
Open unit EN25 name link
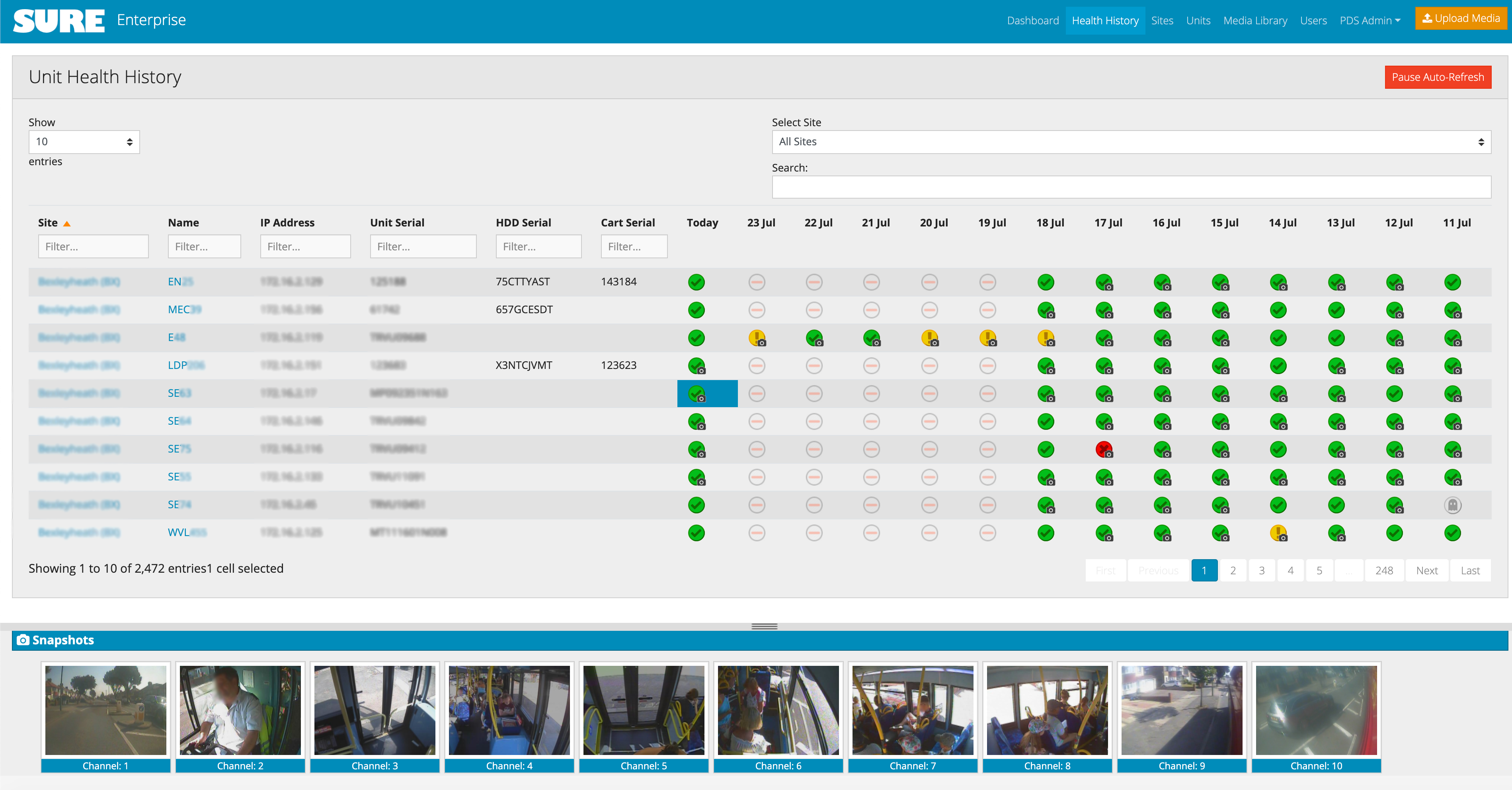click(180, 282)
